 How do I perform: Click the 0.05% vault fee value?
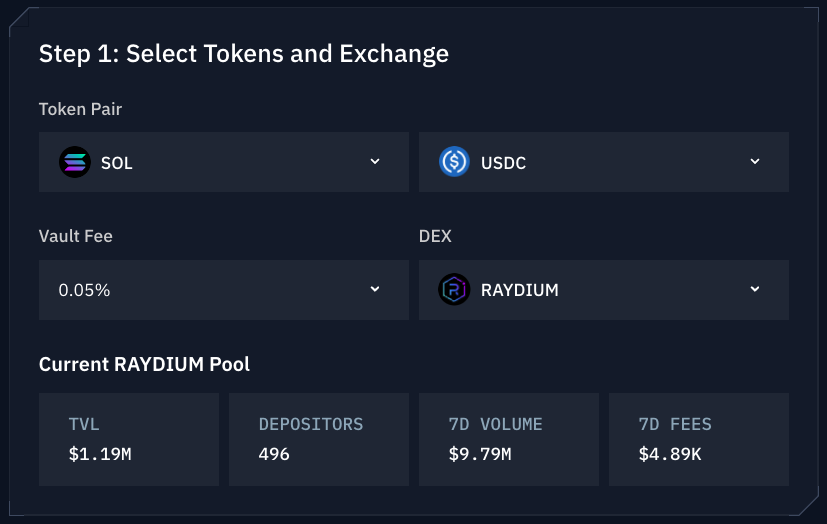tap(85, 290)
